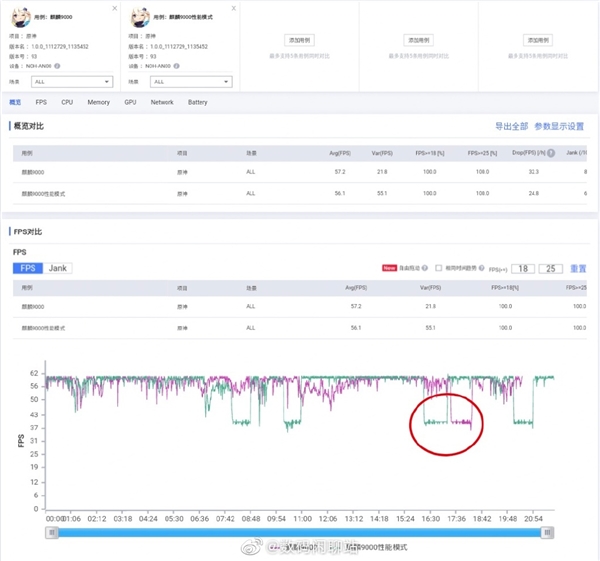The width and height of the screenshot is (600, 561).
Task: Enable the 相同时间趋势 checkbox
Action: [438, 268]
